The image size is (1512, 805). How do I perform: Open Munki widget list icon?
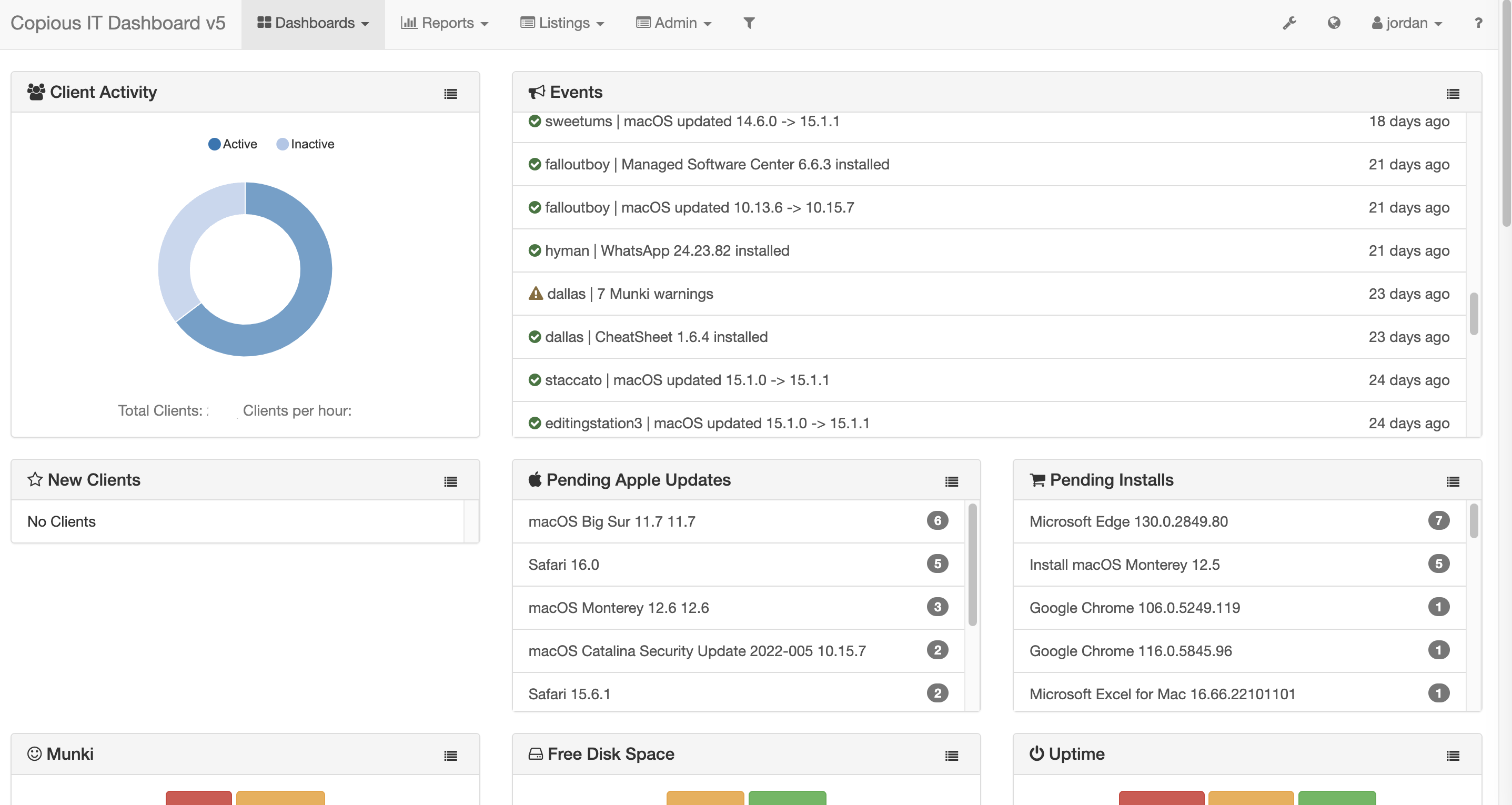click(x=450, y=756)
